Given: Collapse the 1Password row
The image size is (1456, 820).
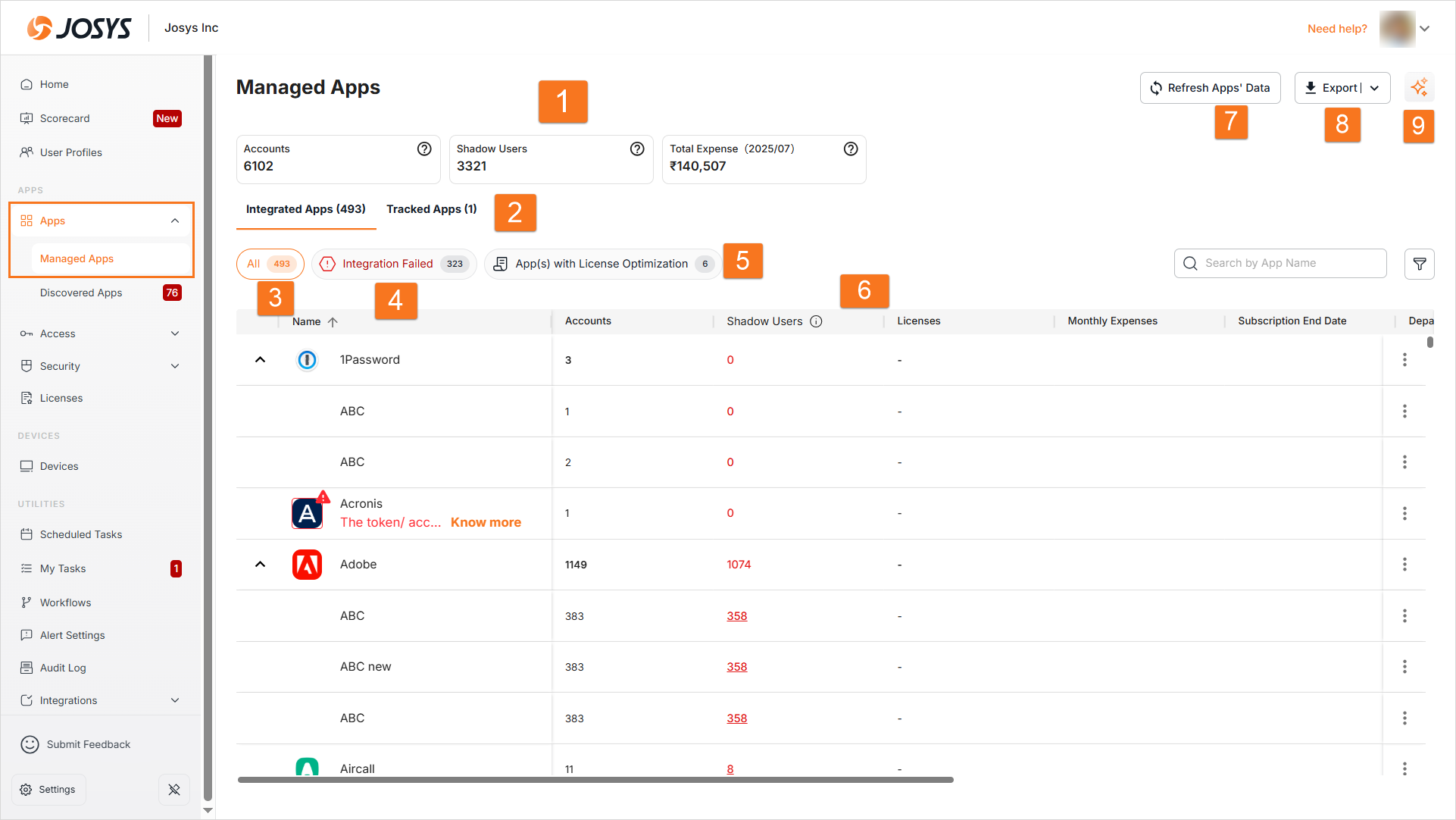Looking at the screenshot, I should coord(260,360).
